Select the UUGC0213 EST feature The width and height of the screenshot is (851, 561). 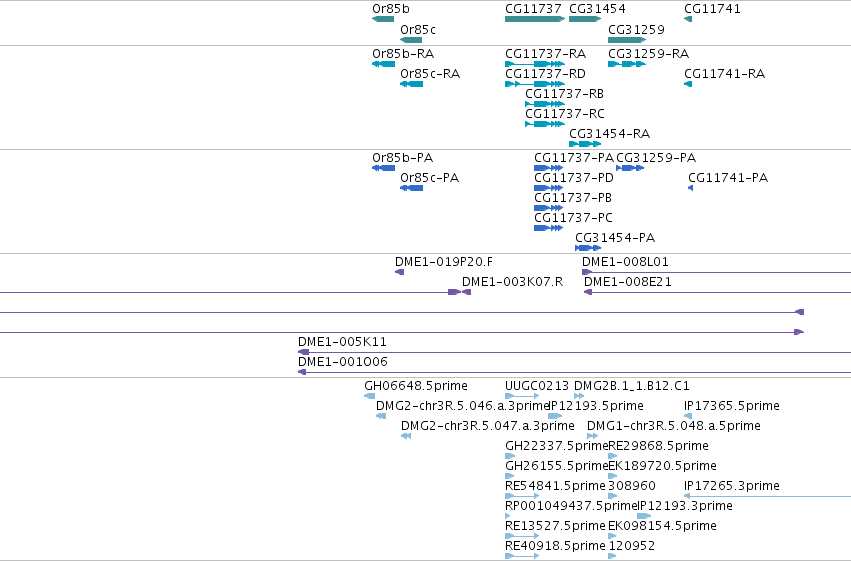click(522, 396)
